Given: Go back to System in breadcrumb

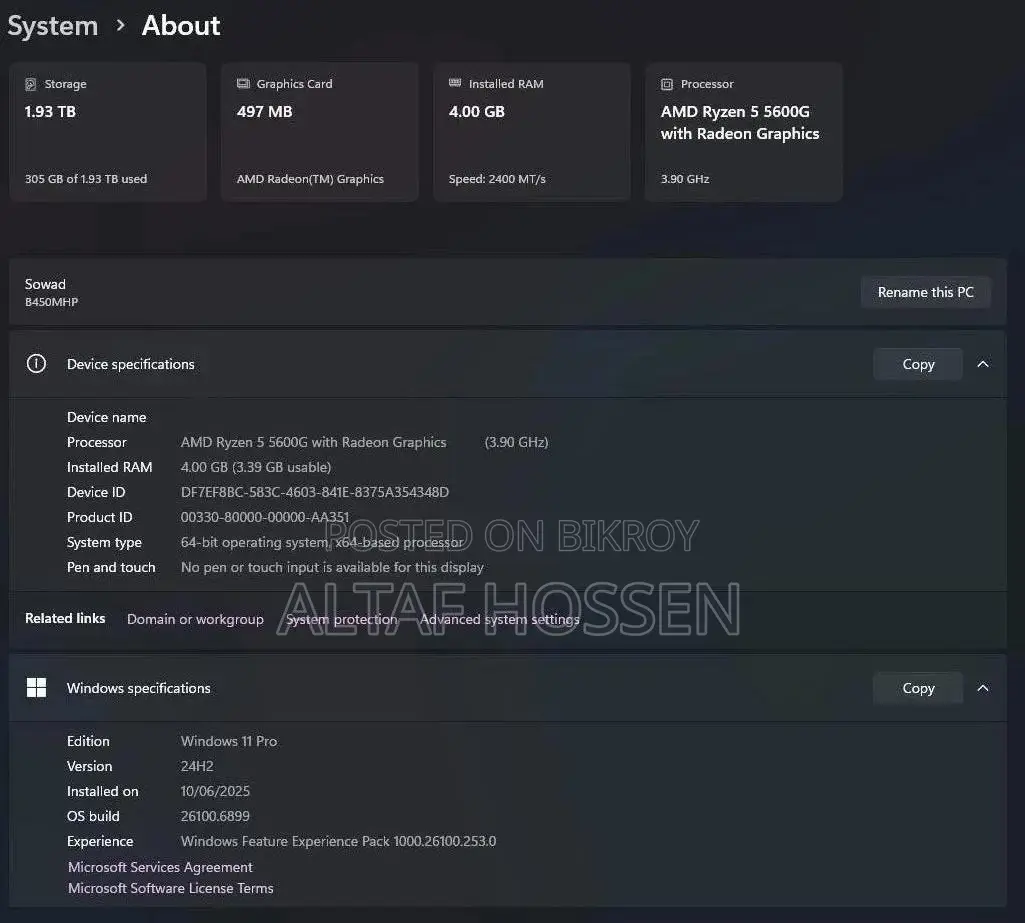Looking at the screenshot, I should 52,25.
